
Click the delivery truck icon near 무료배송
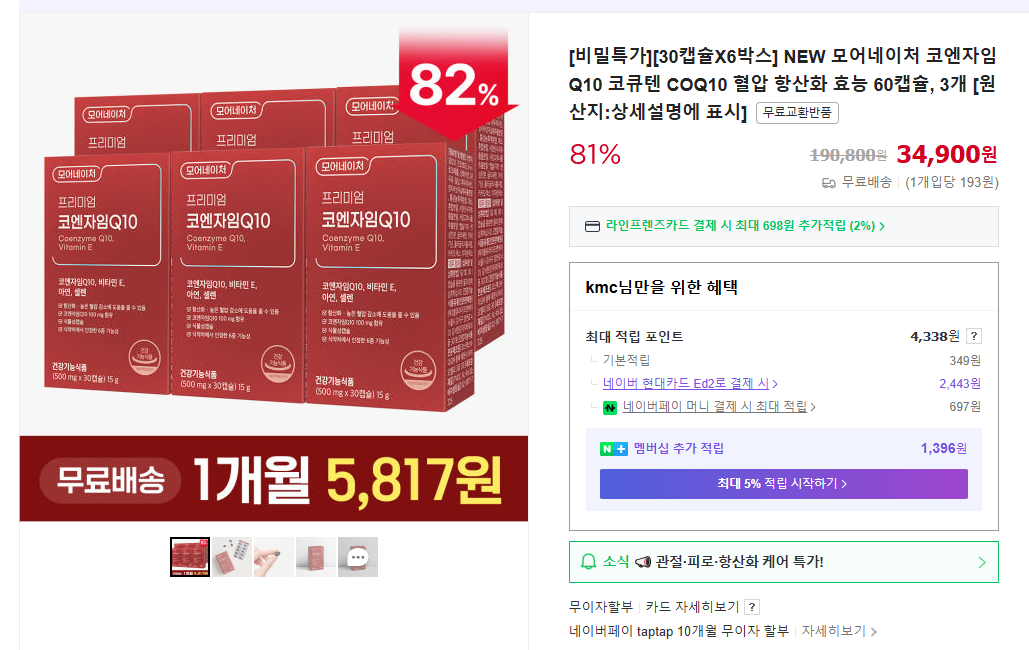[x=828, y=183]
